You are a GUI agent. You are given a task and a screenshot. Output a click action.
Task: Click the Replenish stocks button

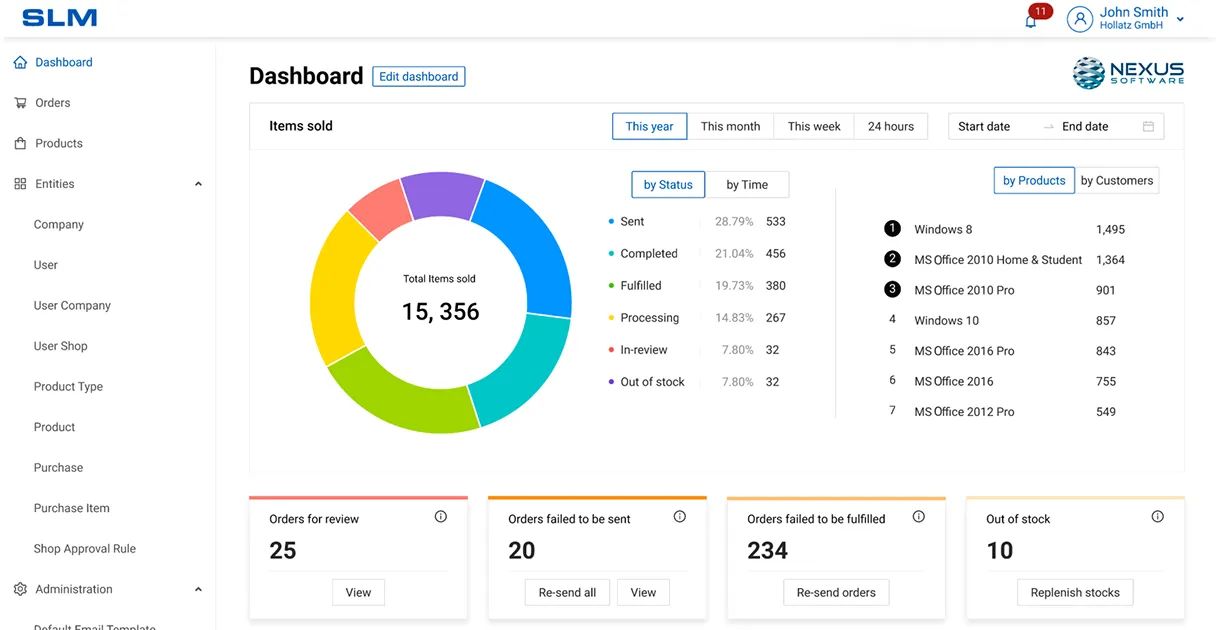(1075, 593)
